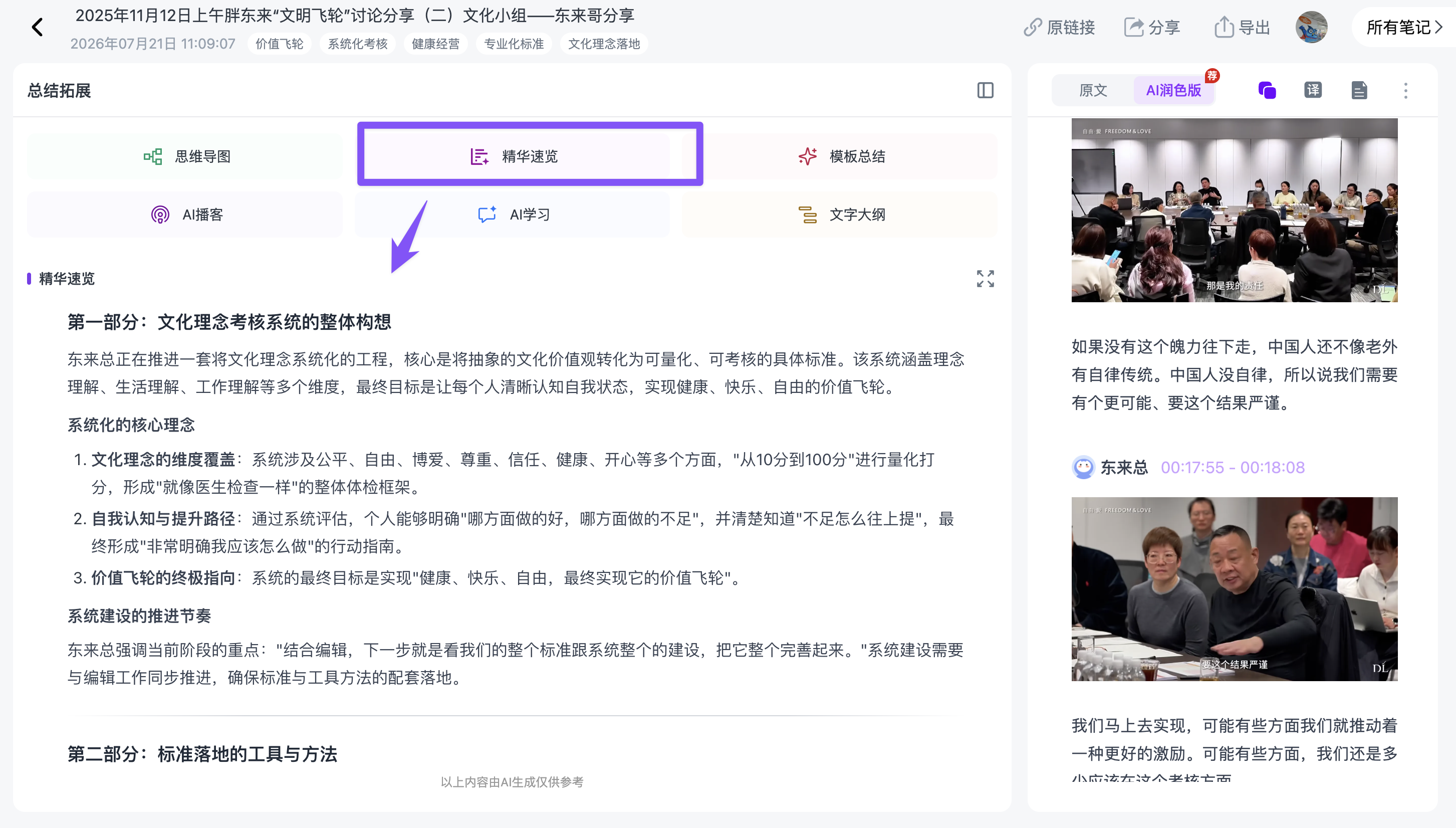Open the 要这个结果严谨 video thumbnail
The height and width of the screenshot is (828, 1456).
[1234, 588]
